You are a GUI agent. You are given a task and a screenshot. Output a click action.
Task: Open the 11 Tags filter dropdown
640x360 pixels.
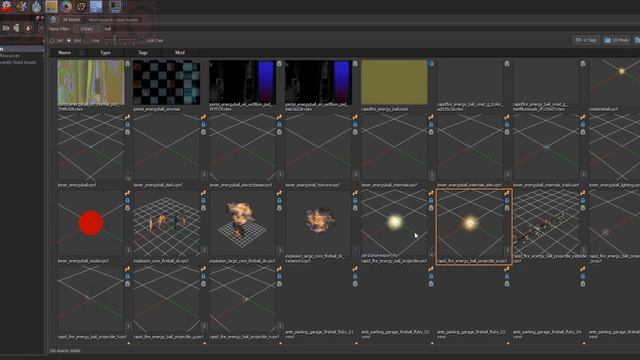[x=586, y=40]
